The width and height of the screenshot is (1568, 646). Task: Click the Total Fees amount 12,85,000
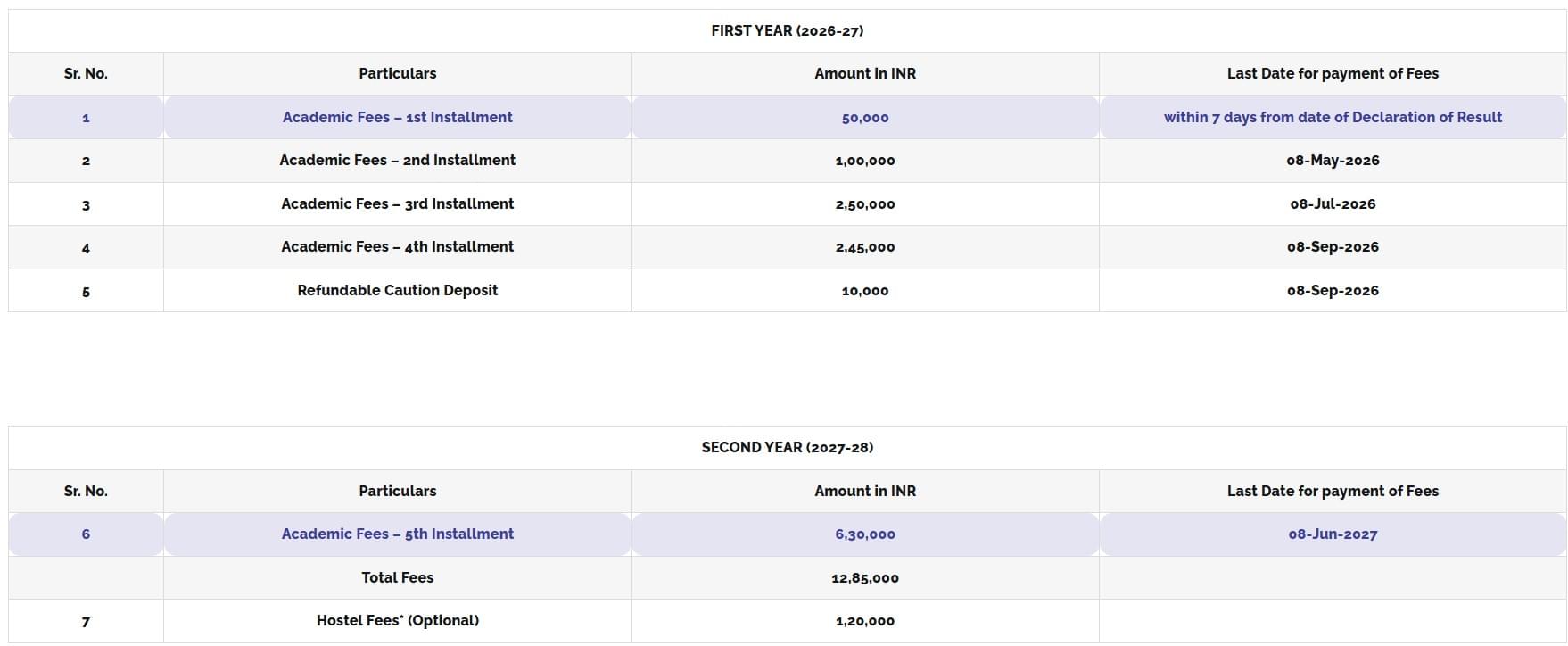coord(864,578)
